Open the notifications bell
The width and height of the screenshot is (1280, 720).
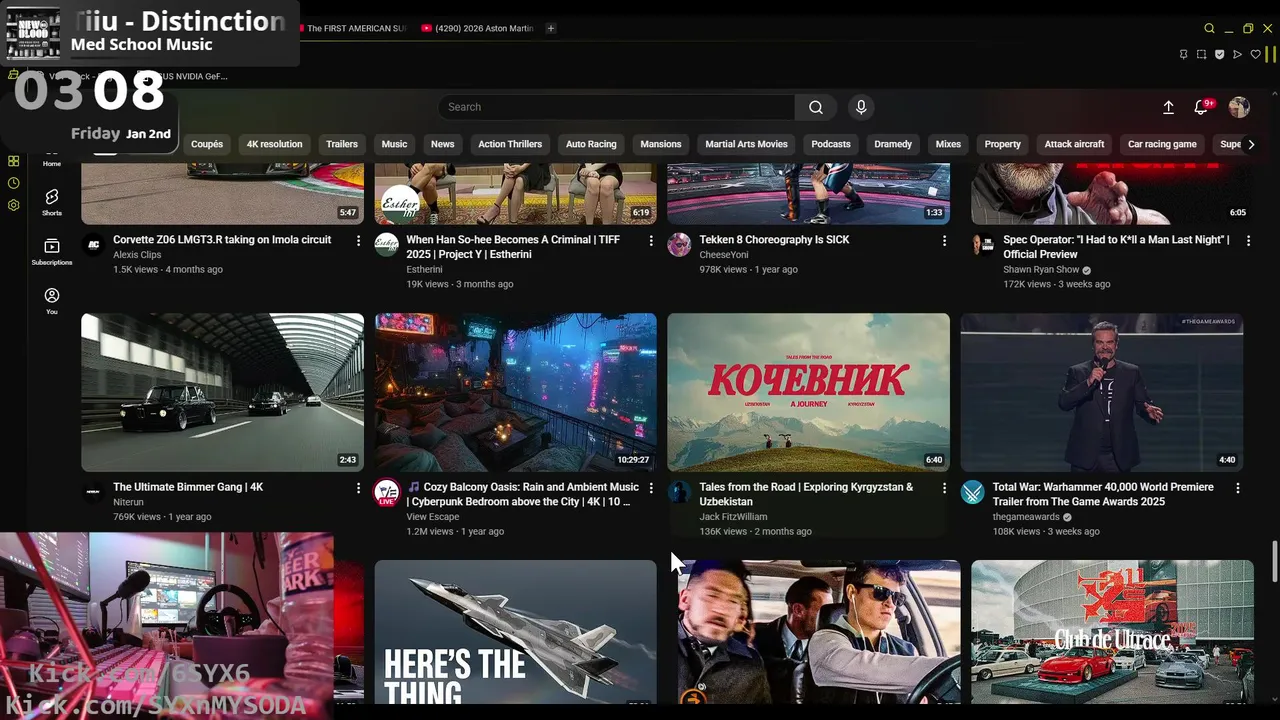(x=1201, y=107)
